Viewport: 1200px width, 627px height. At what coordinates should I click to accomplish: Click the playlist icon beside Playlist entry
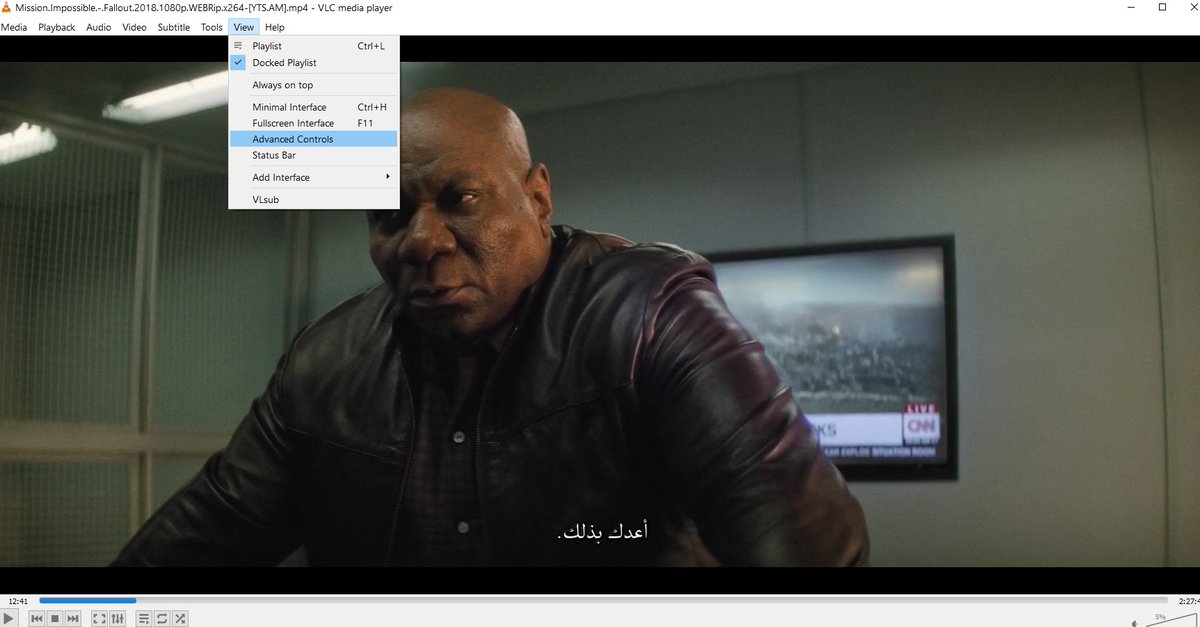238,46
